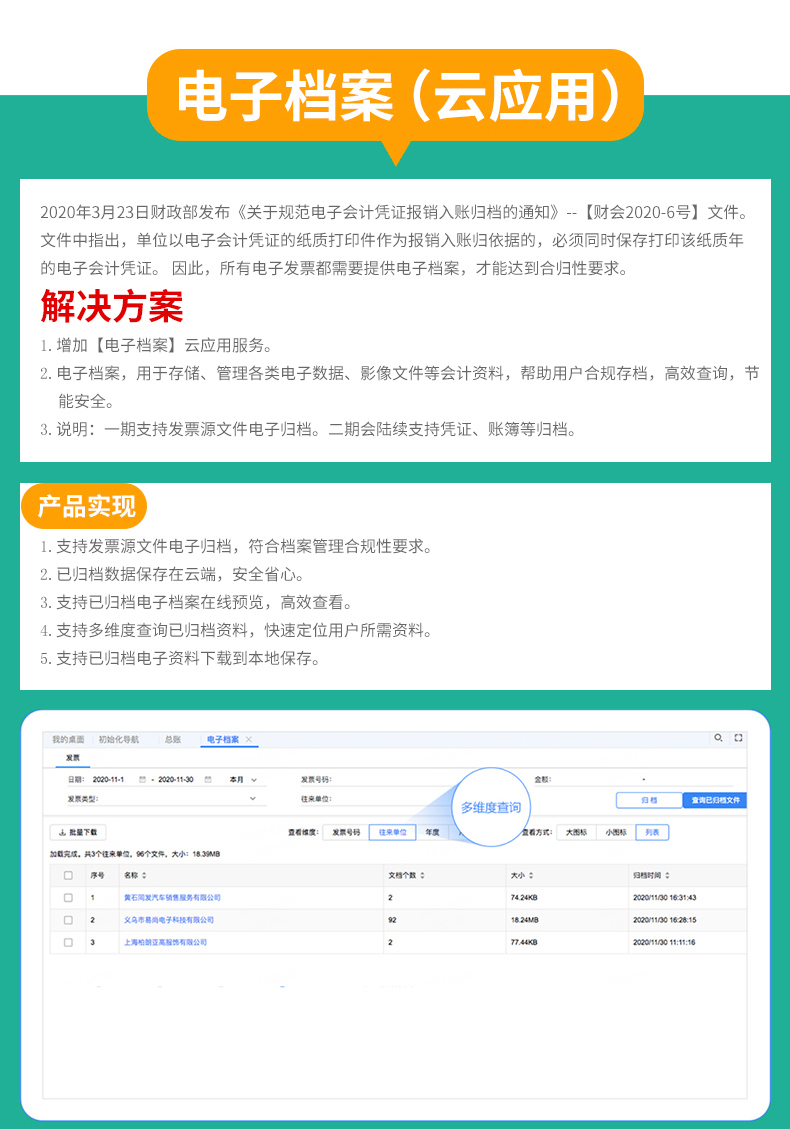Switch view mode to 列表
790x1129 pixels.
click(652, 832)
